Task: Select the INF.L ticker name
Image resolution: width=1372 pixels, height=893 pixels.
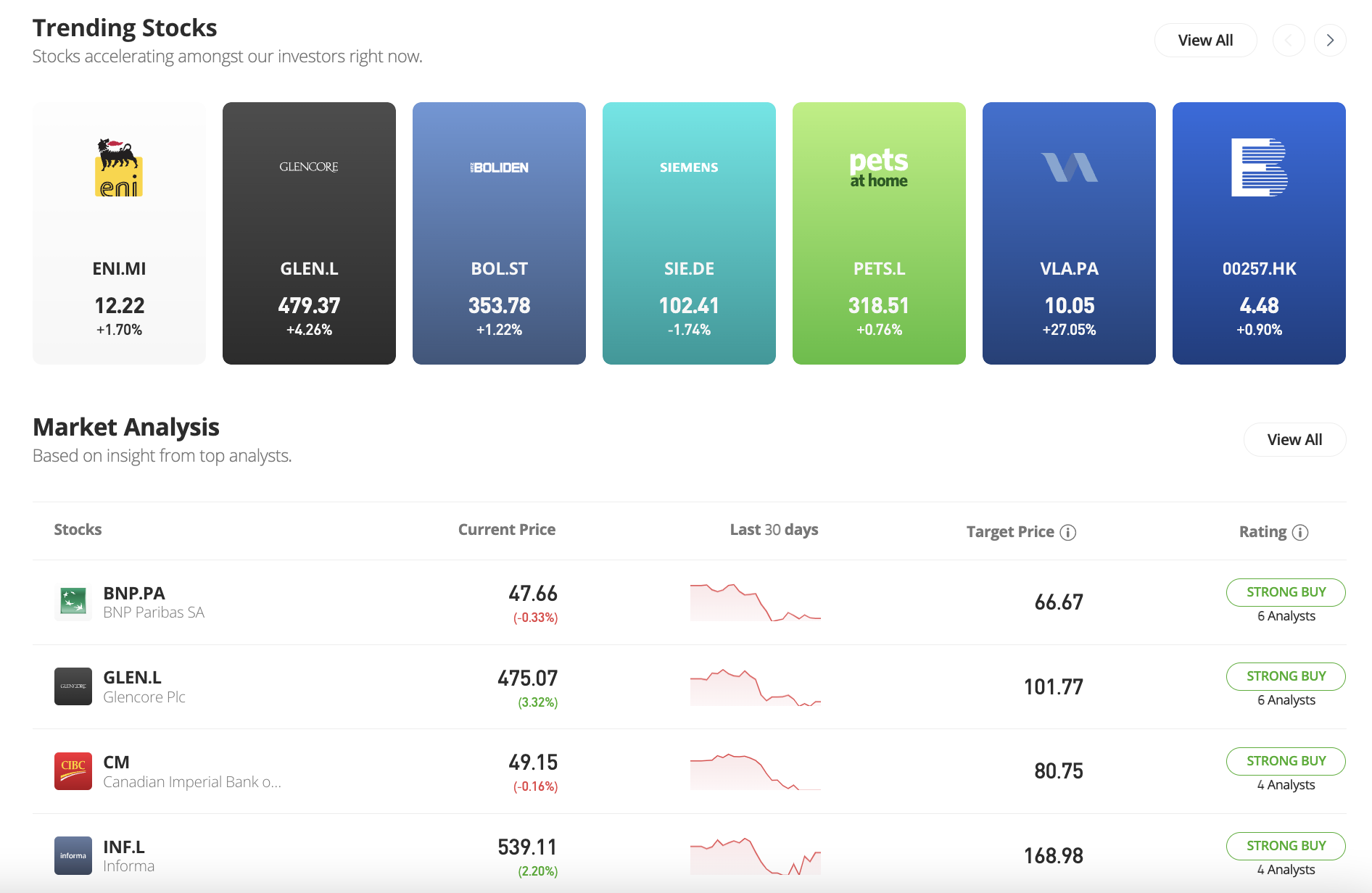Action: 124,847
